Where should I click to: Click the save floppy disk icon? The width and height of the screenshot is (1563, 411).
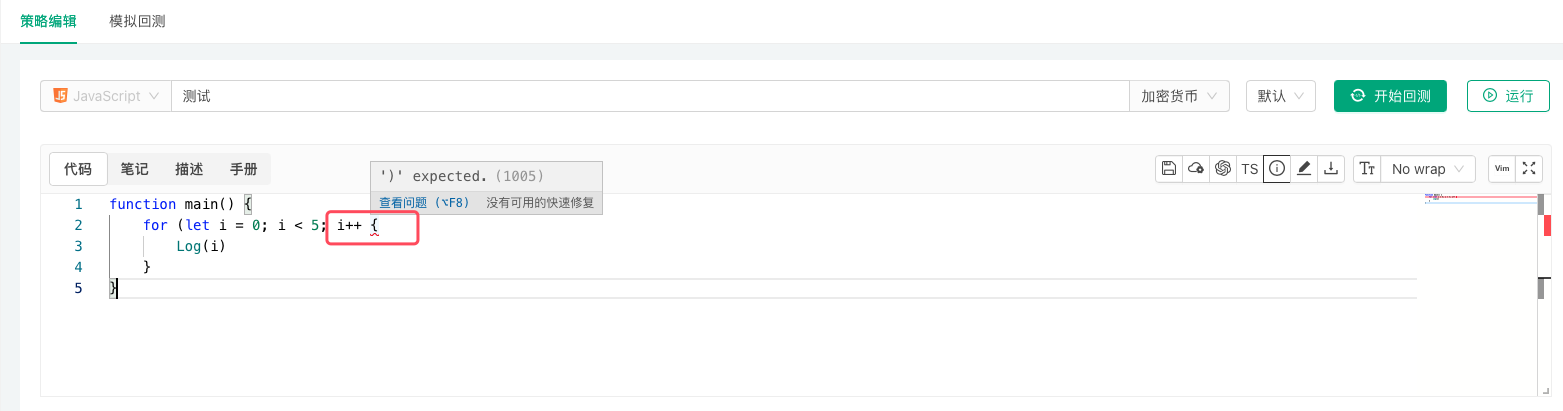click(x=1168, y=169)
